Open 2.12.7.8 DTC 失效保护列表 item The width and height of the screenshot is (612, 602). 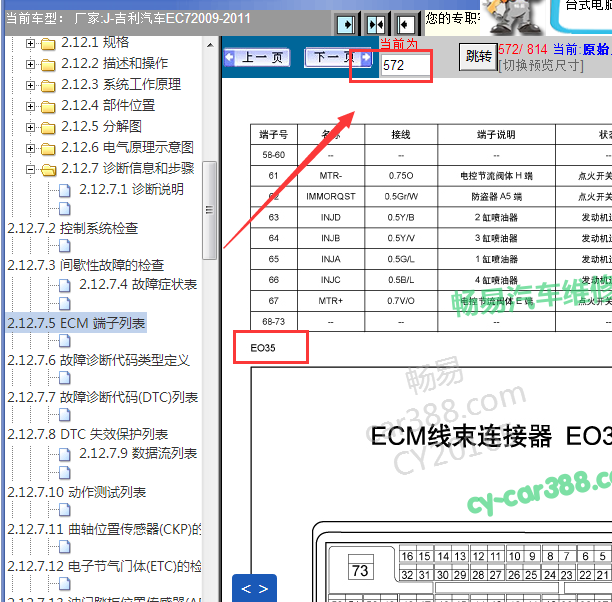click(88, 434)
